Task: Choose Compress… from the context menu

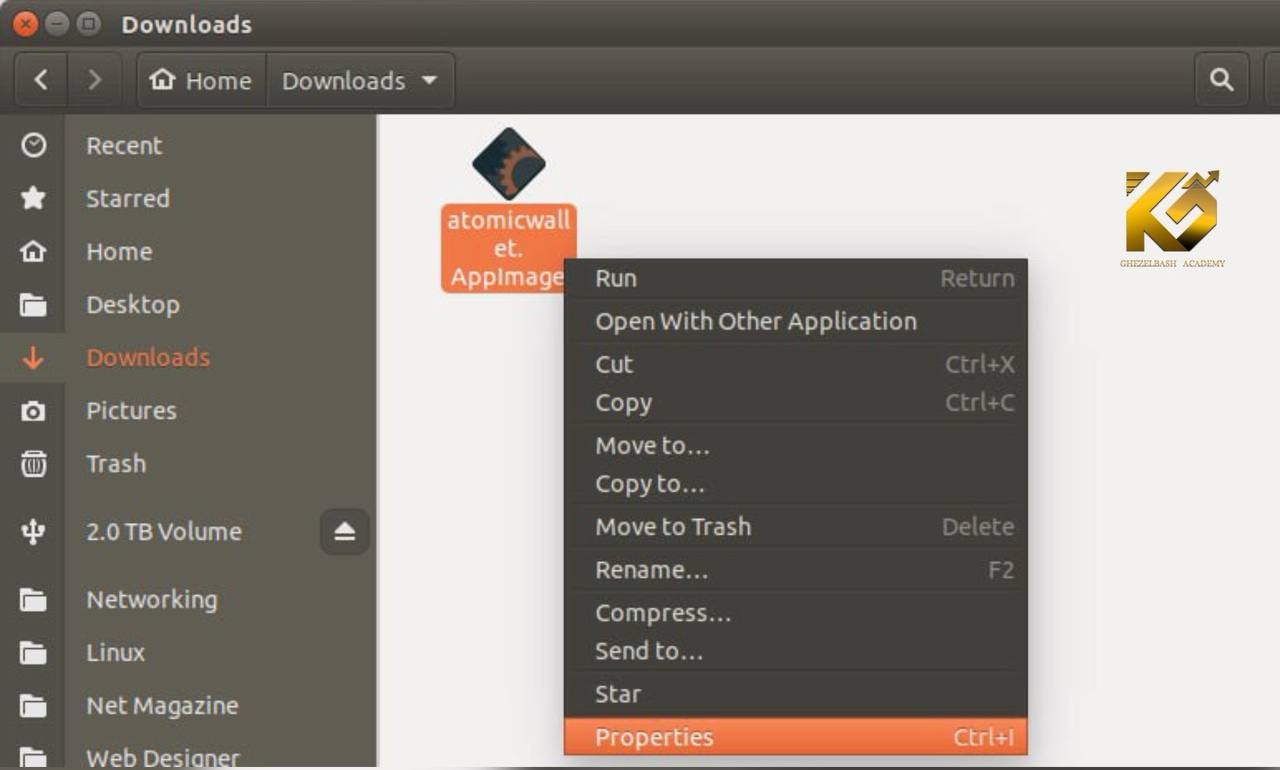Action: pyautogui.click(x=796, y=613)
